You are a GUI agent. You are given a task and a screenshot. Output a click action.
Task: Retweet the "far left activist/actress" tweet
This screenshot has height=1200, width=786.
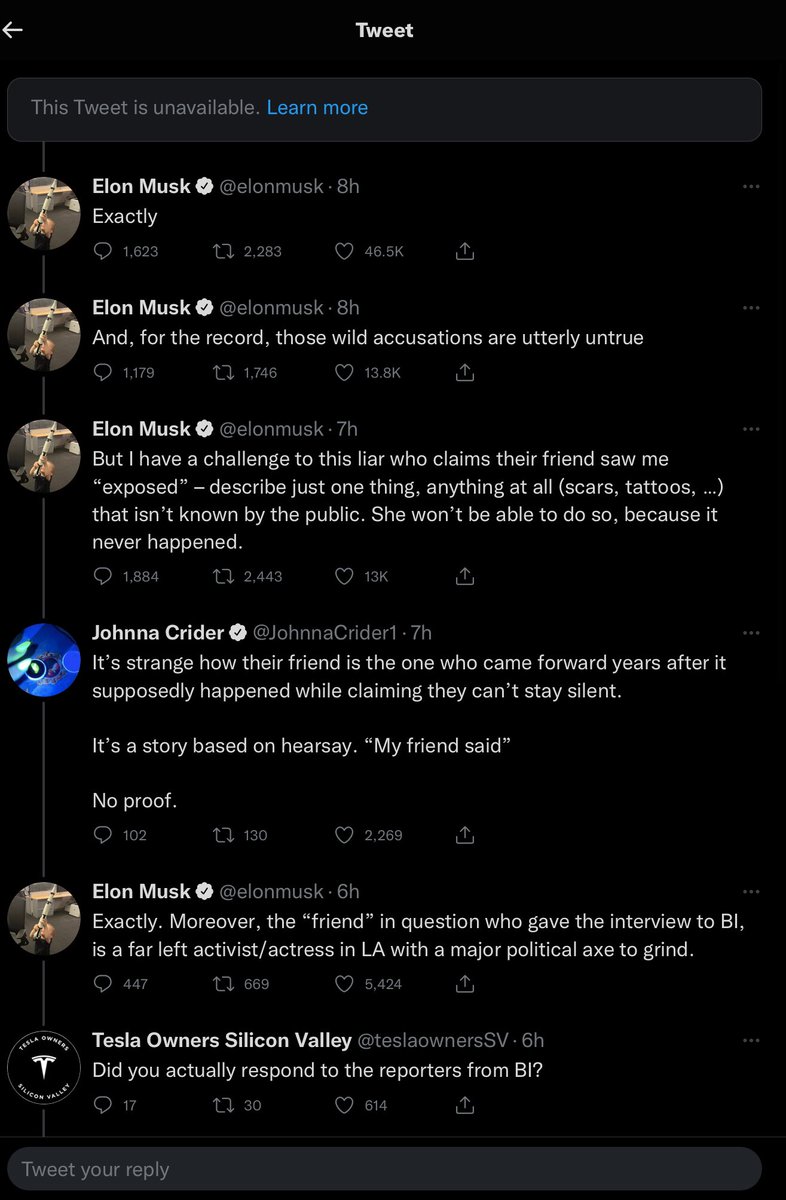pos(224,984)
